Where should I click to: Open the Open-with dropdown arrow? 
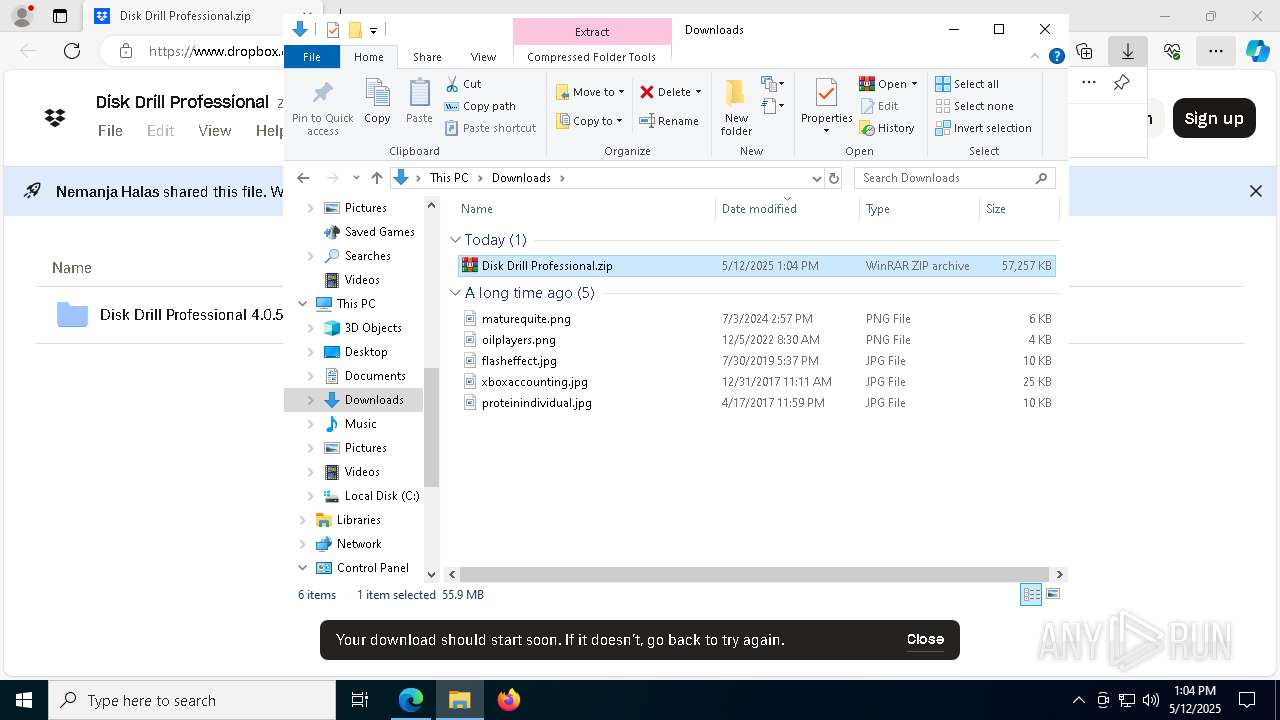pyautogui.click(x=914, y=84)
